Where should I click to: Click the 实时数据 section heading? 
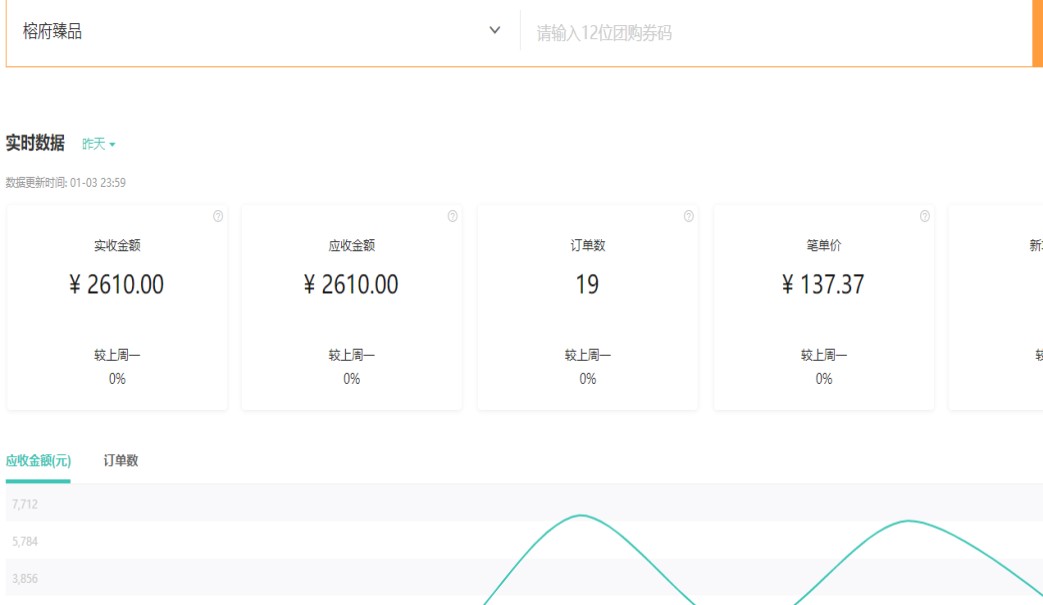35,143
